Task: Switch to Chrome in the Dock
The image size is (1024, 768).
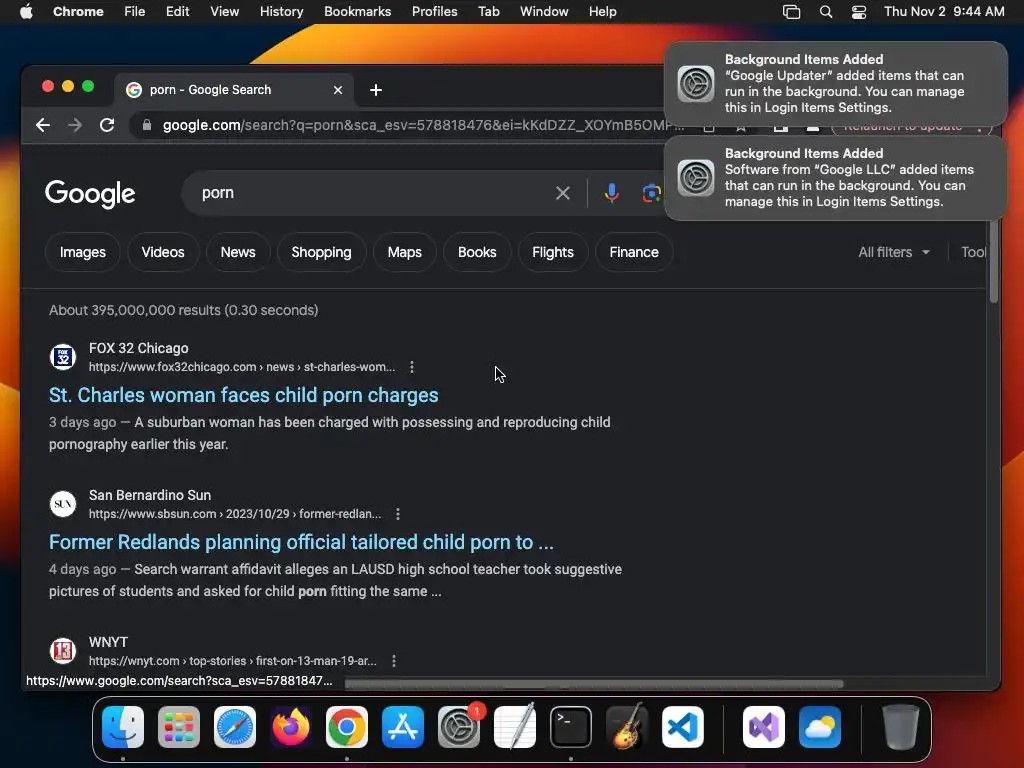Action: [347, 727]
